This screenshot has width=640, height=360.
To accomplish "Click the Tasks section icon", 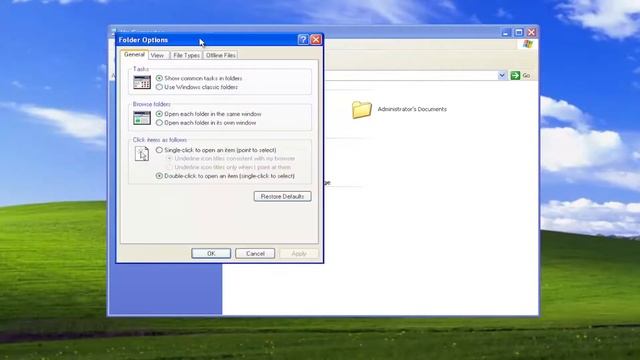I will [142, 82].
